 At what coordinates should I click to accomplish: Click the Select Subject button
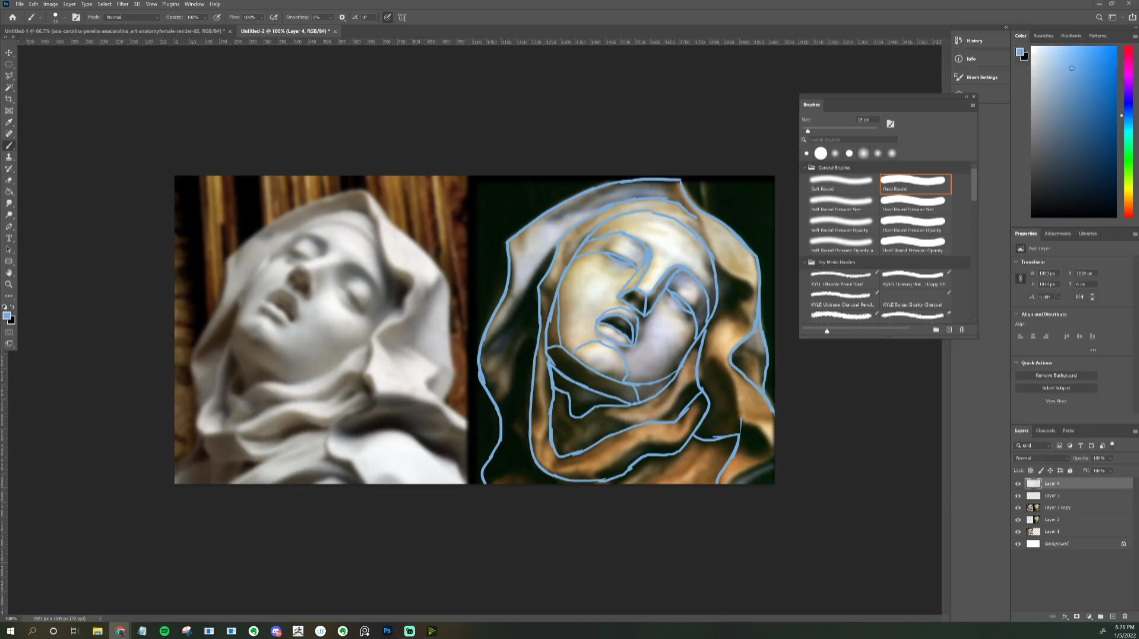tap(1056, 388)
